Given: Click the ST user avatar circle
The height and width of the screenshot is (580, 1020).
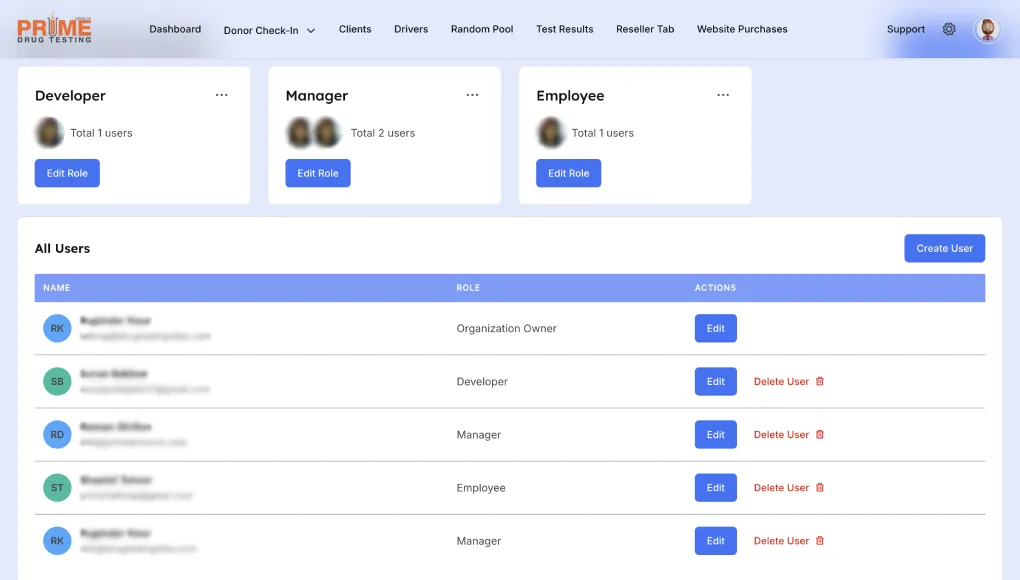Looking at the screenshot, I should coord(57,488).
